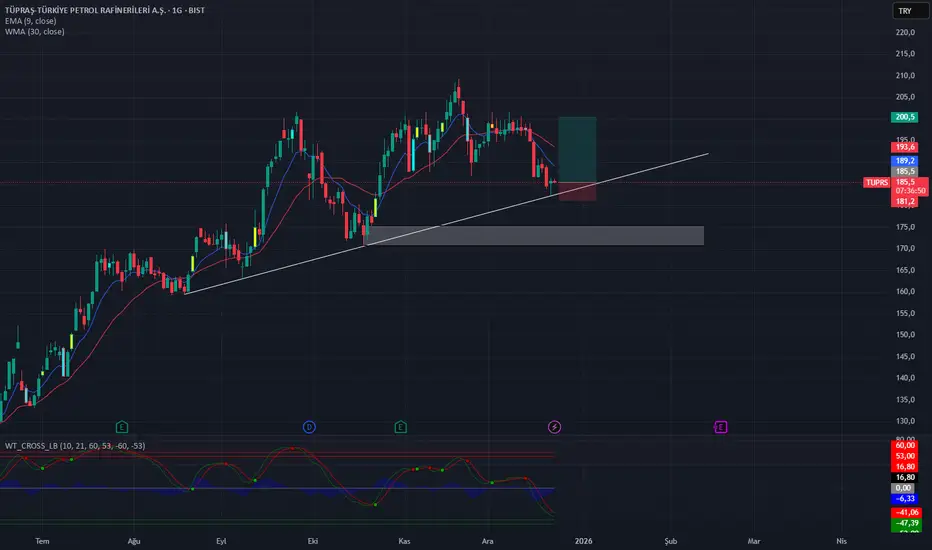932x550 pixels.
Task: Click the Şub label on time axis
Action: pos(670,541)
